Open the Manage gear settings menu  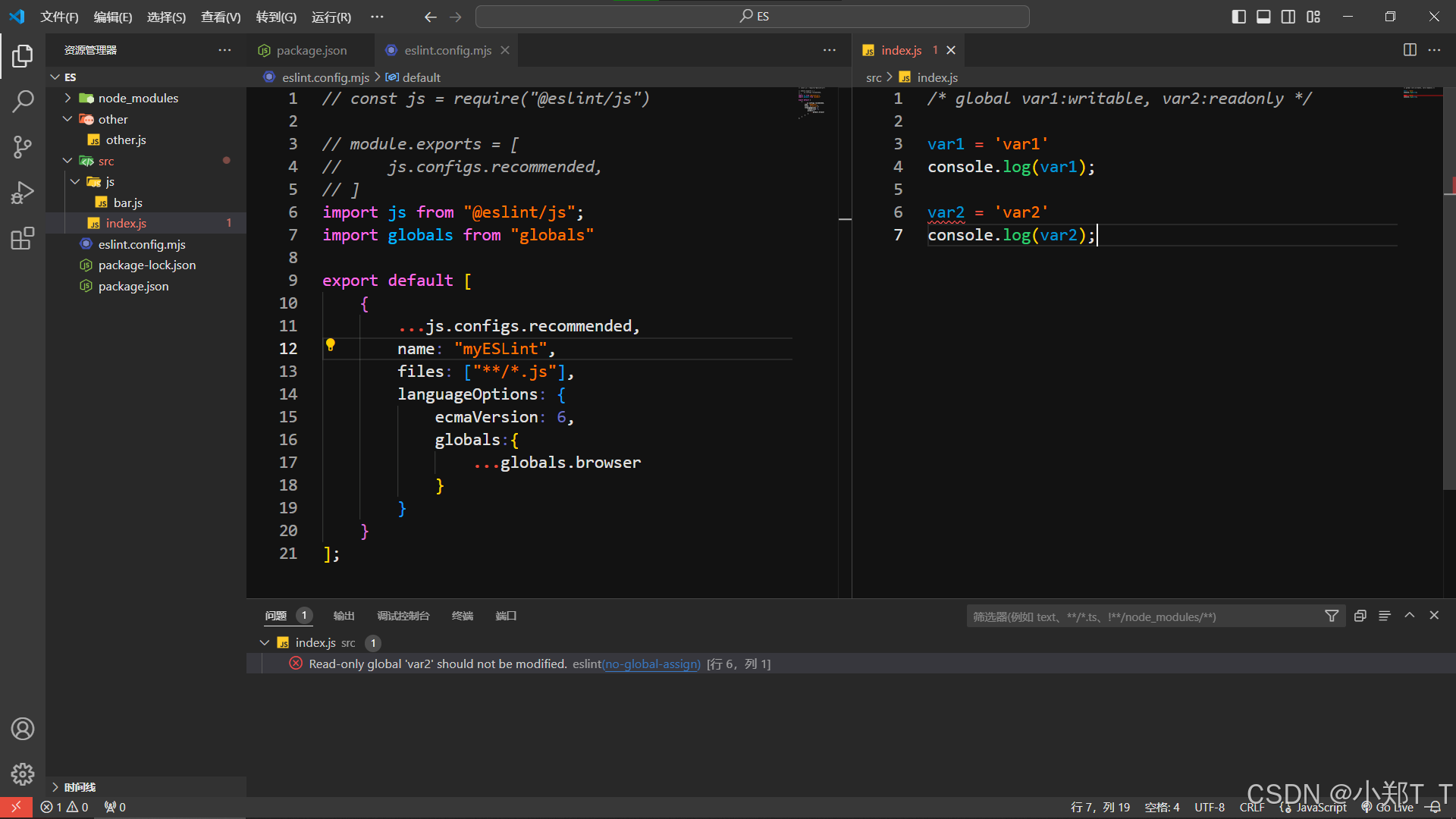(x=23, y=773)
